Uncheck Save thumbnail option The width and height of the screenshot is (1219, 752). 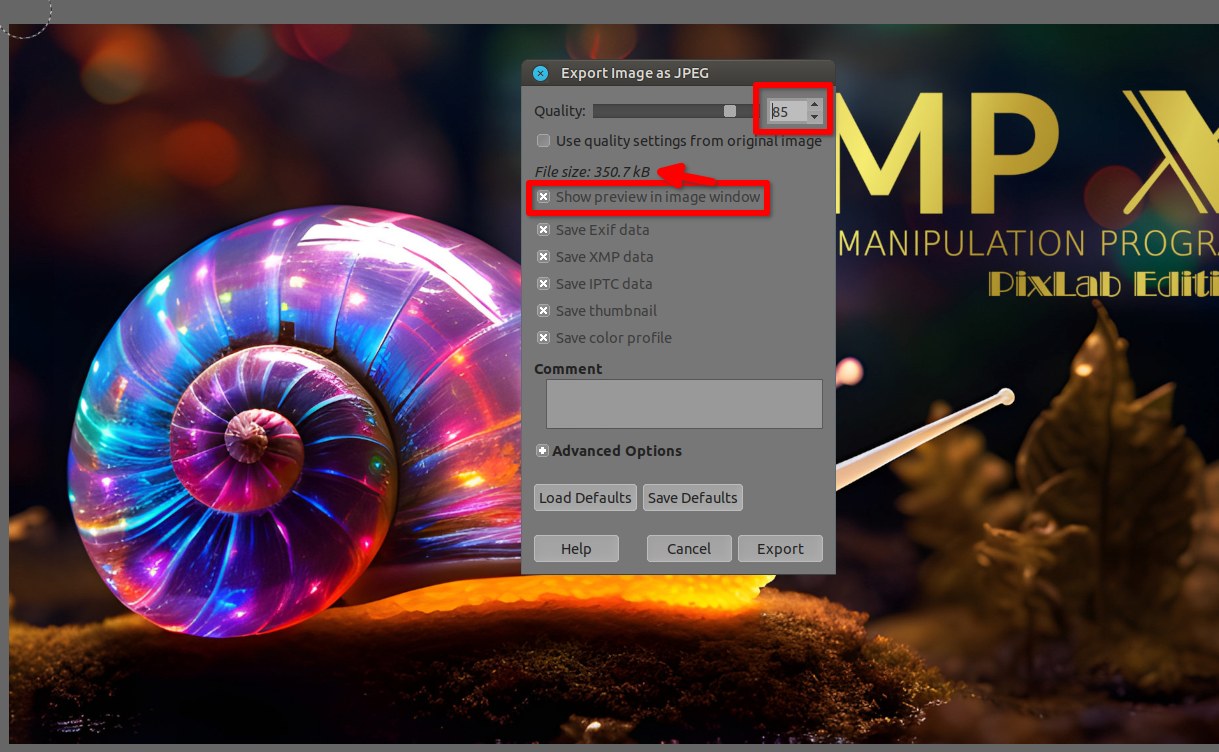click(543, 311)
